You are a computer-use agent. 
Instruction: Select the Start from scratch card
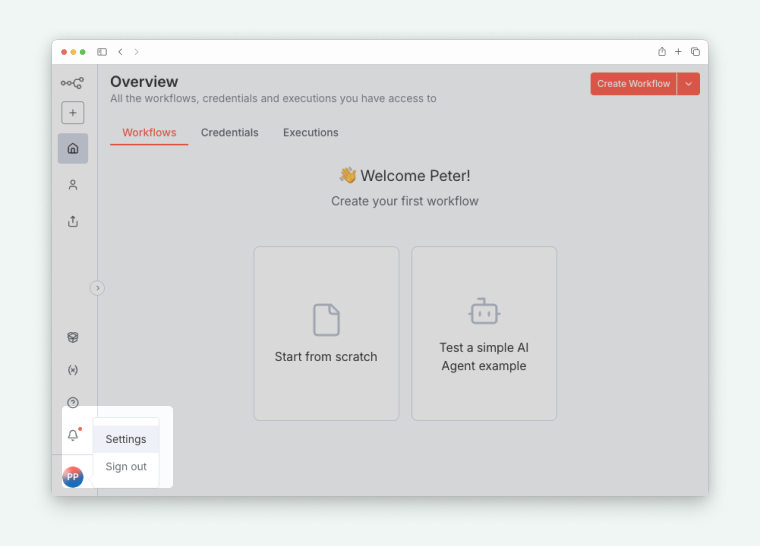point(326,333)
